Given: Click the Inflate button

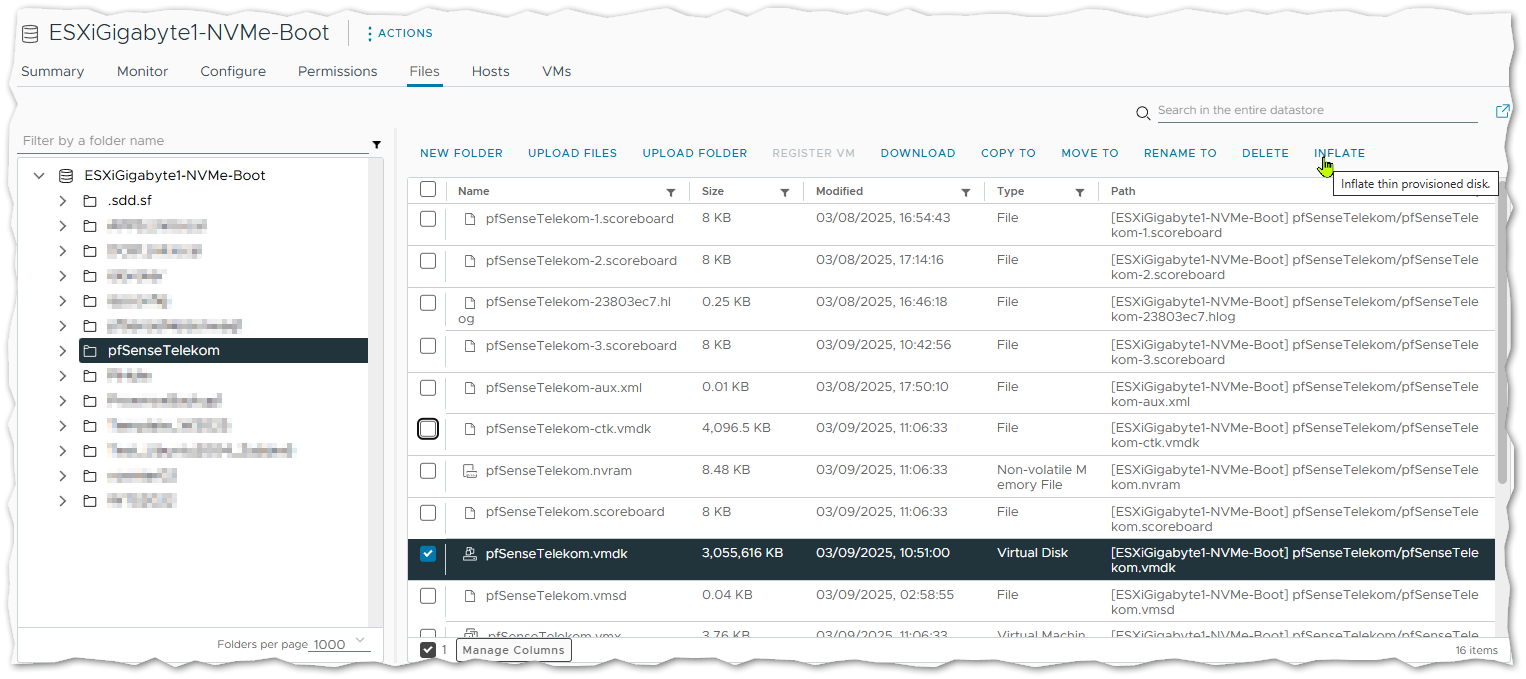Looking at the screenshot, I should tap(1339, 153).
